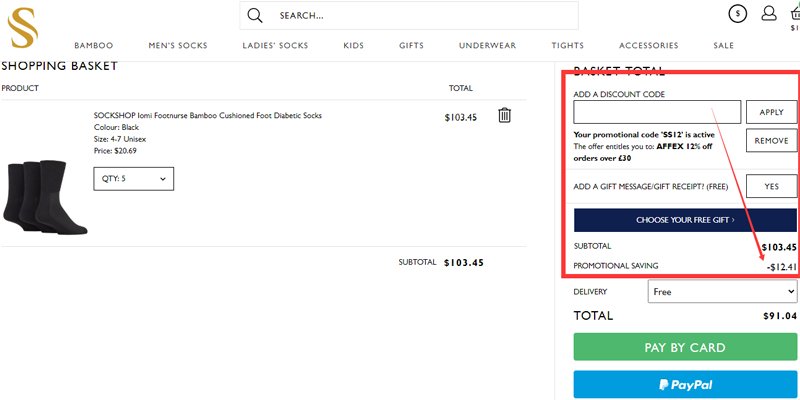The image size is (800, 400).
Task: Click the product row total $103.45
Action: 461,118
